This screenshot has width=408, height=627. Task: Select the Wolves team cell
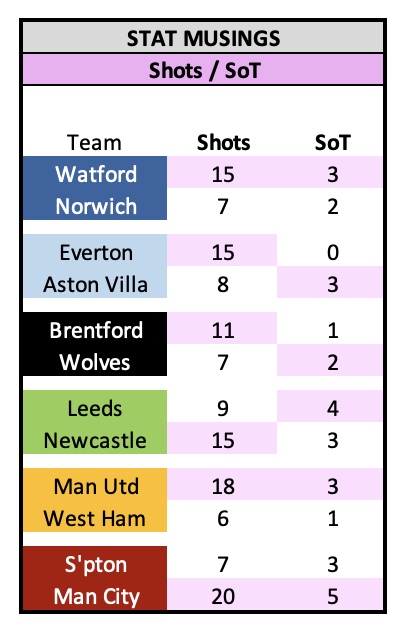95,360
